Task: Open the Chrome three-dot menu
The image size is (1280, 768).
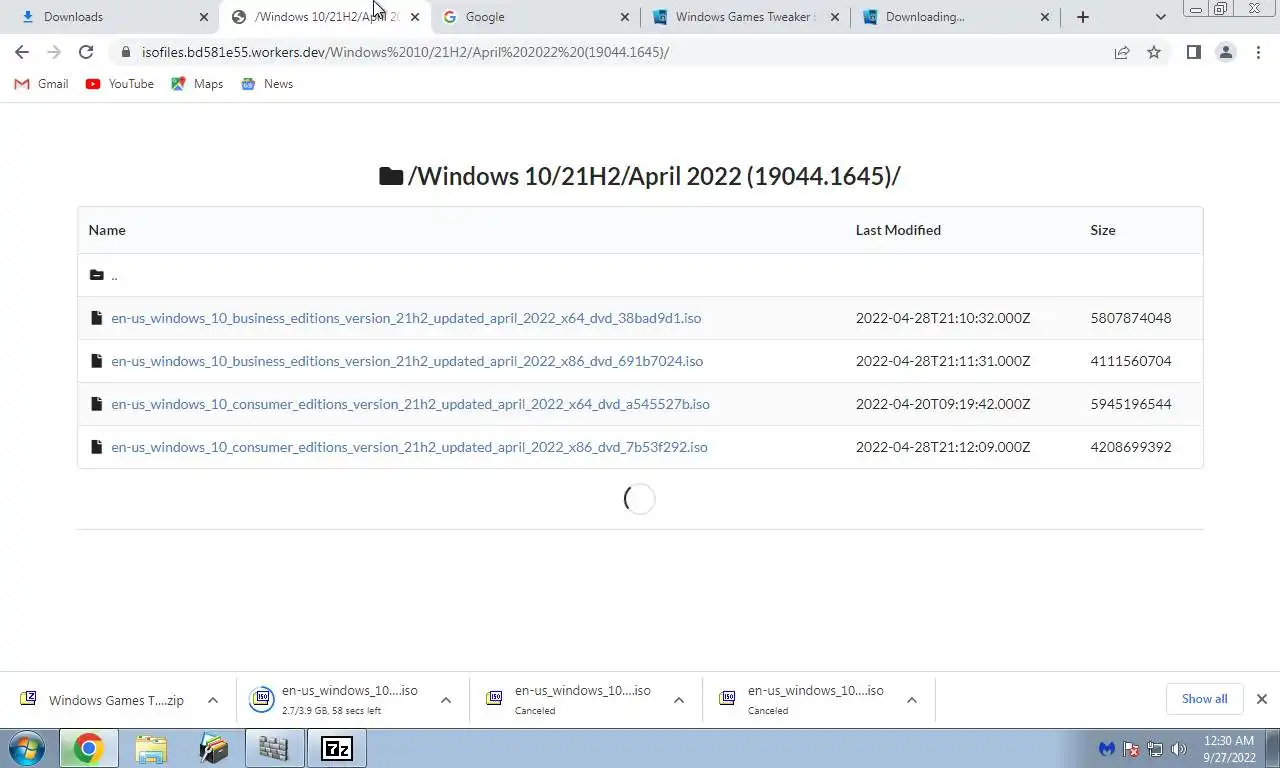Action: (x=1258, y=52)
